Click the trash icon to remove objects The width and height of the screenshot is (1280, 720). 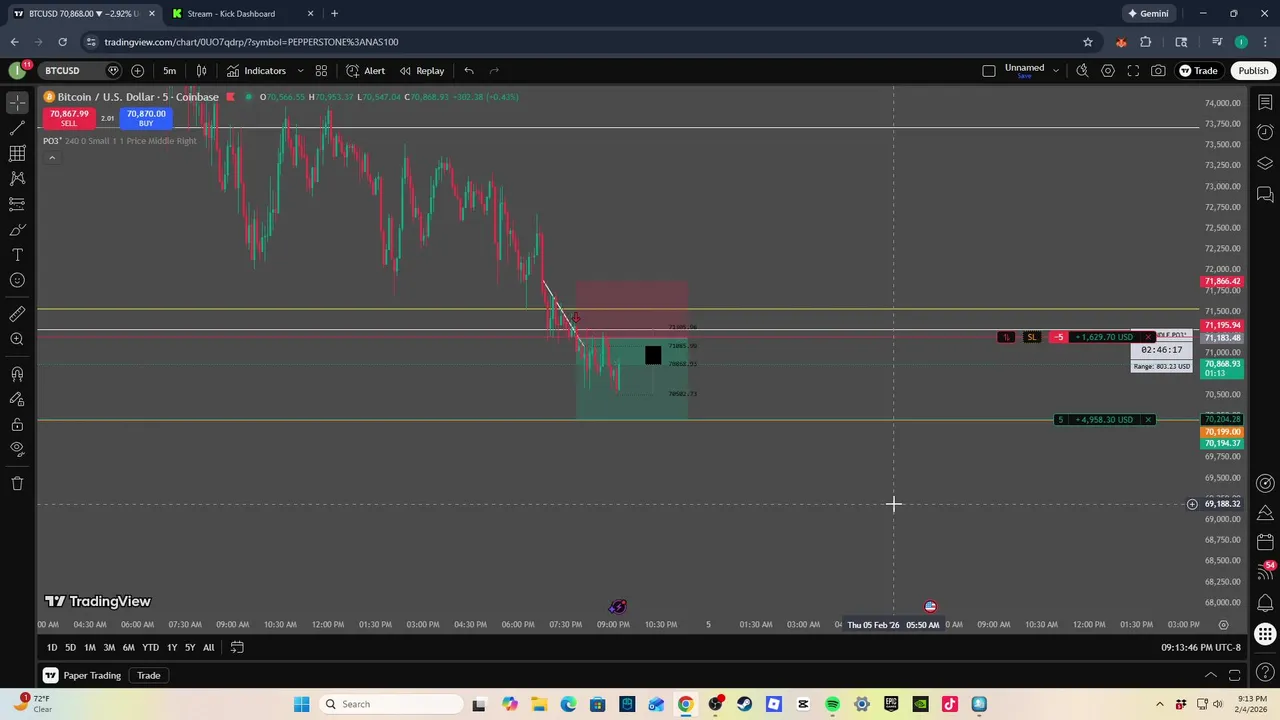pyautogui.click(x=17, y=484)
